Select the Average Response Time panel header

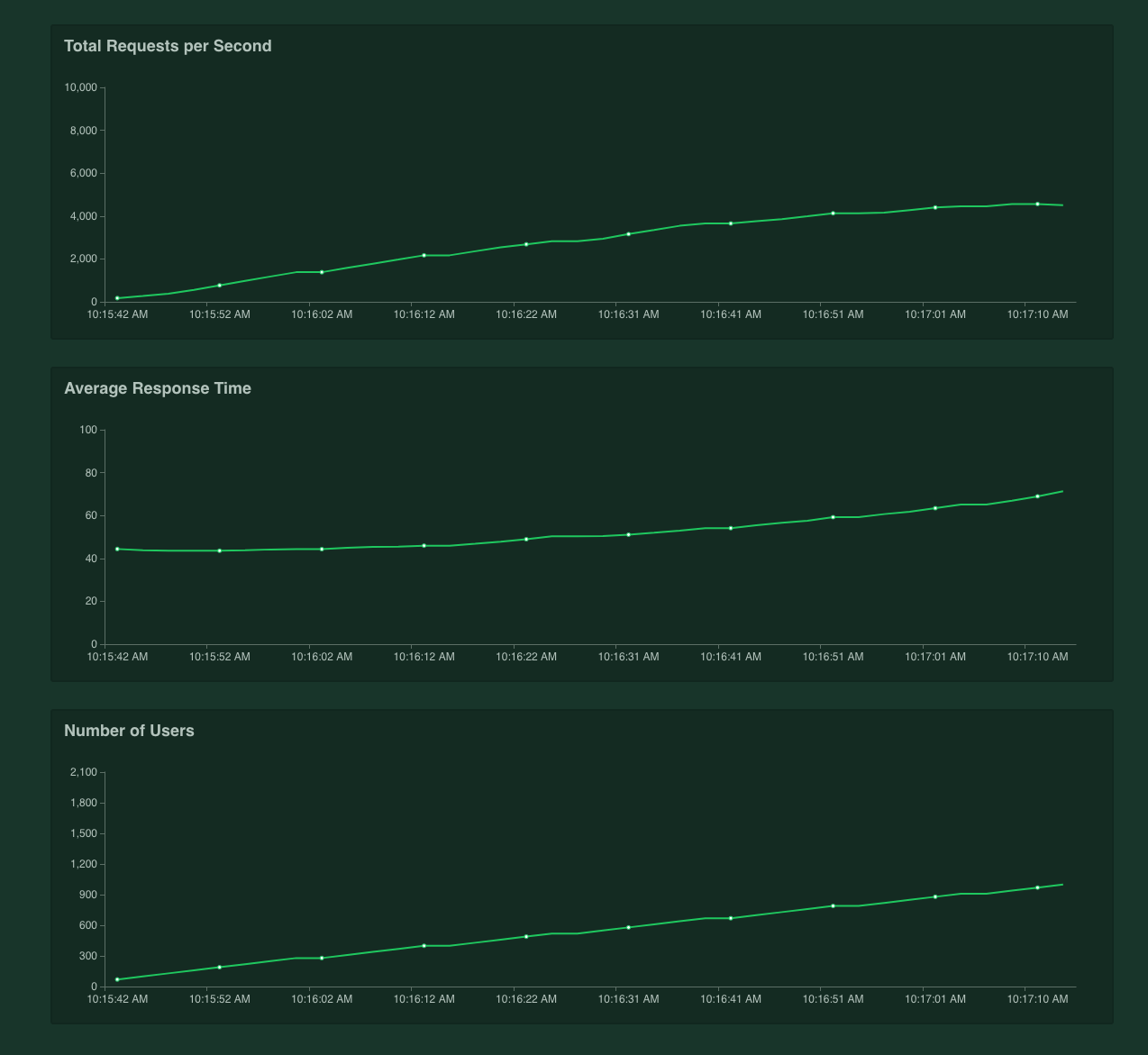(x=158, y=388)
